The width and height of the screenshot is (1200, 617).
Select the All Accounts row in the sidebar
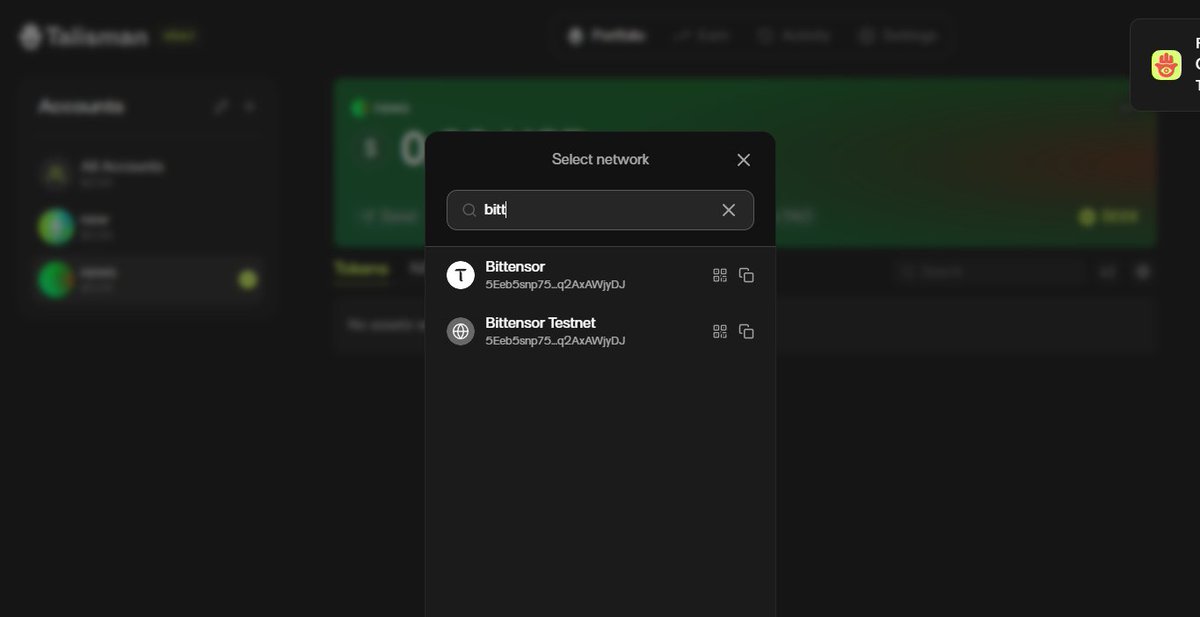[x=148, y=174]
